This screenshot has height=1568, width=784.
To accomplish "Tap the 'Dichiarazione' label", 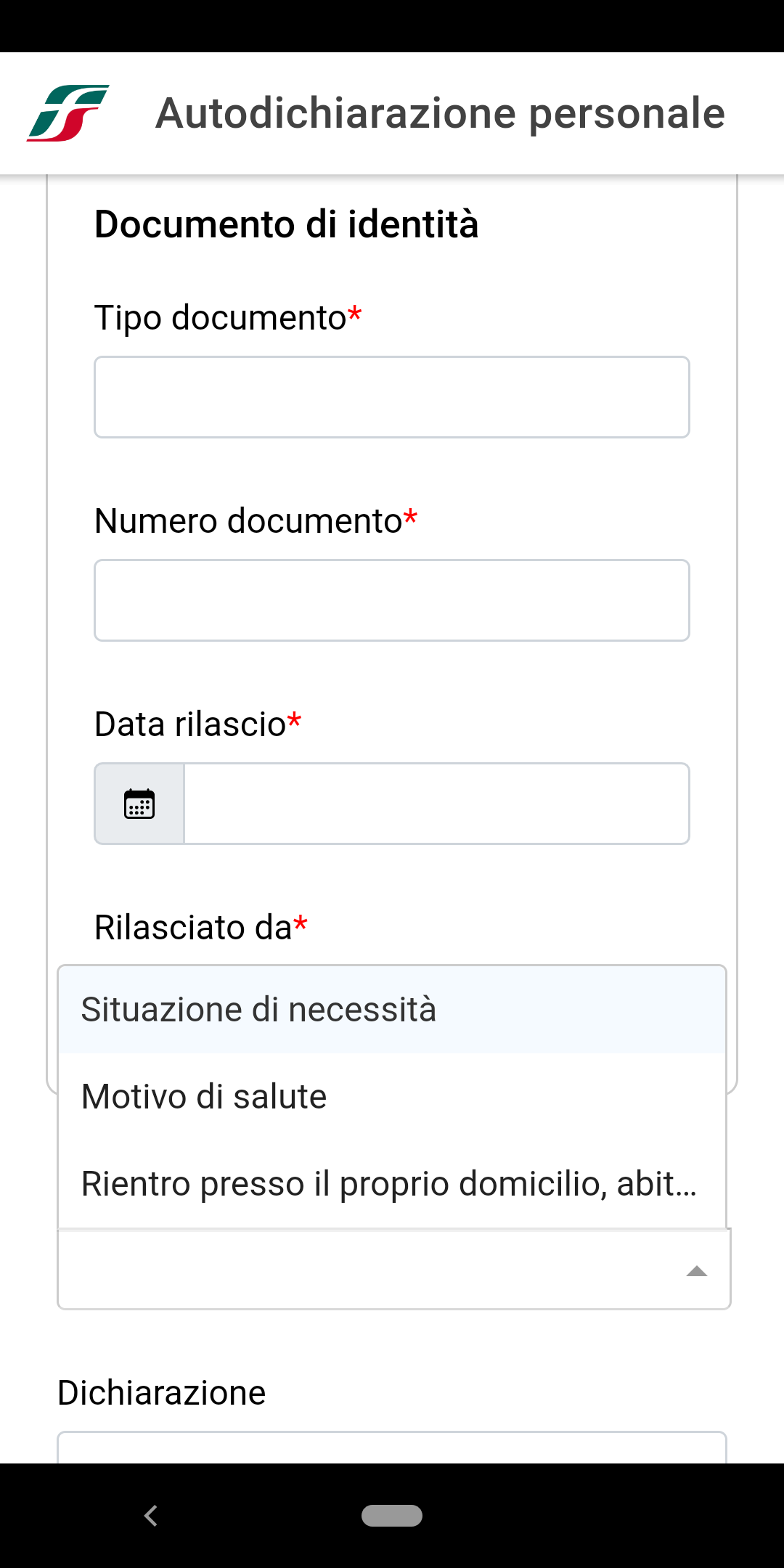I will click(162, 1393).
